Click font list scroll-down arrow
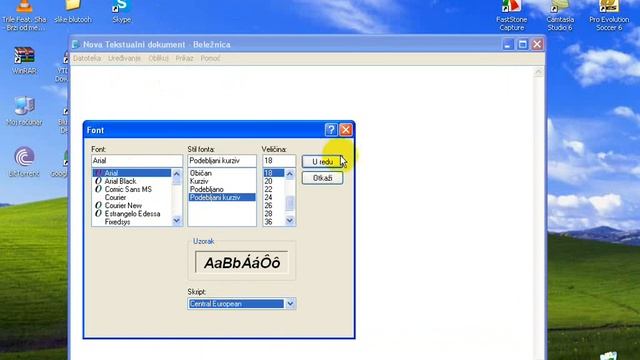Viewport: 640px width, 360px height. [176, 221]
